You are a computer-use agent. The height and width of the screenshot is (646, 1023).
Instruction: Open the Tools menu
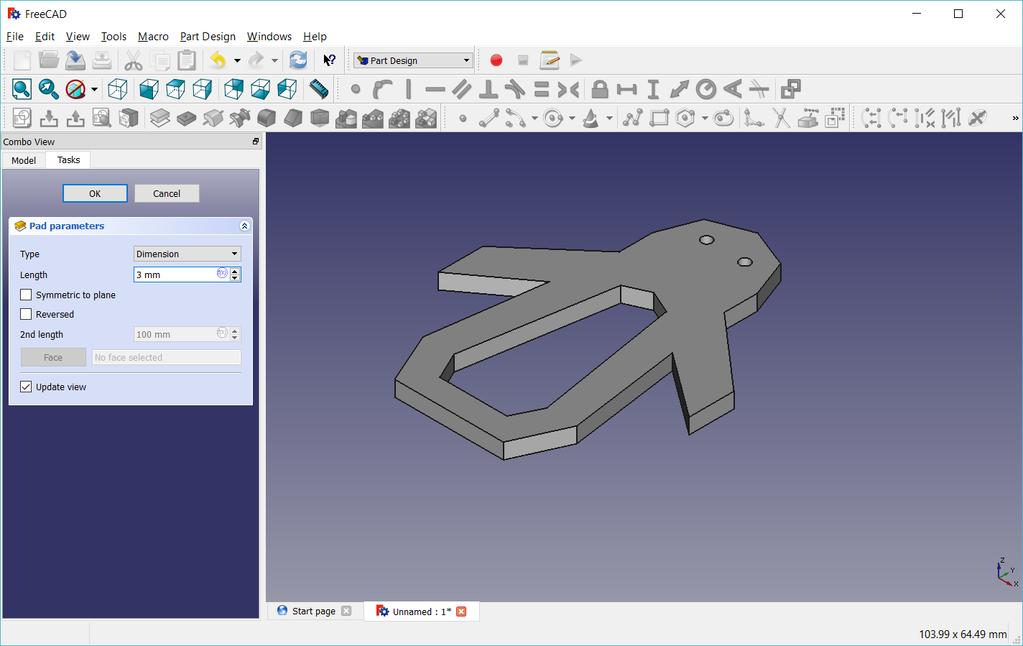click(114, 37)
